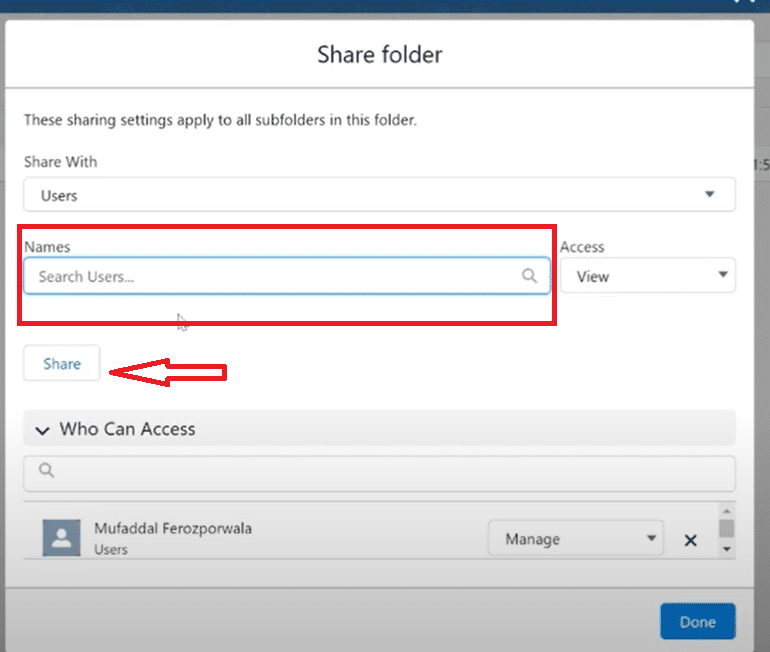Click Mufaddal Ferozporwala's user avatar icon
The image size is (770, 652).
(x=61, y=538)
